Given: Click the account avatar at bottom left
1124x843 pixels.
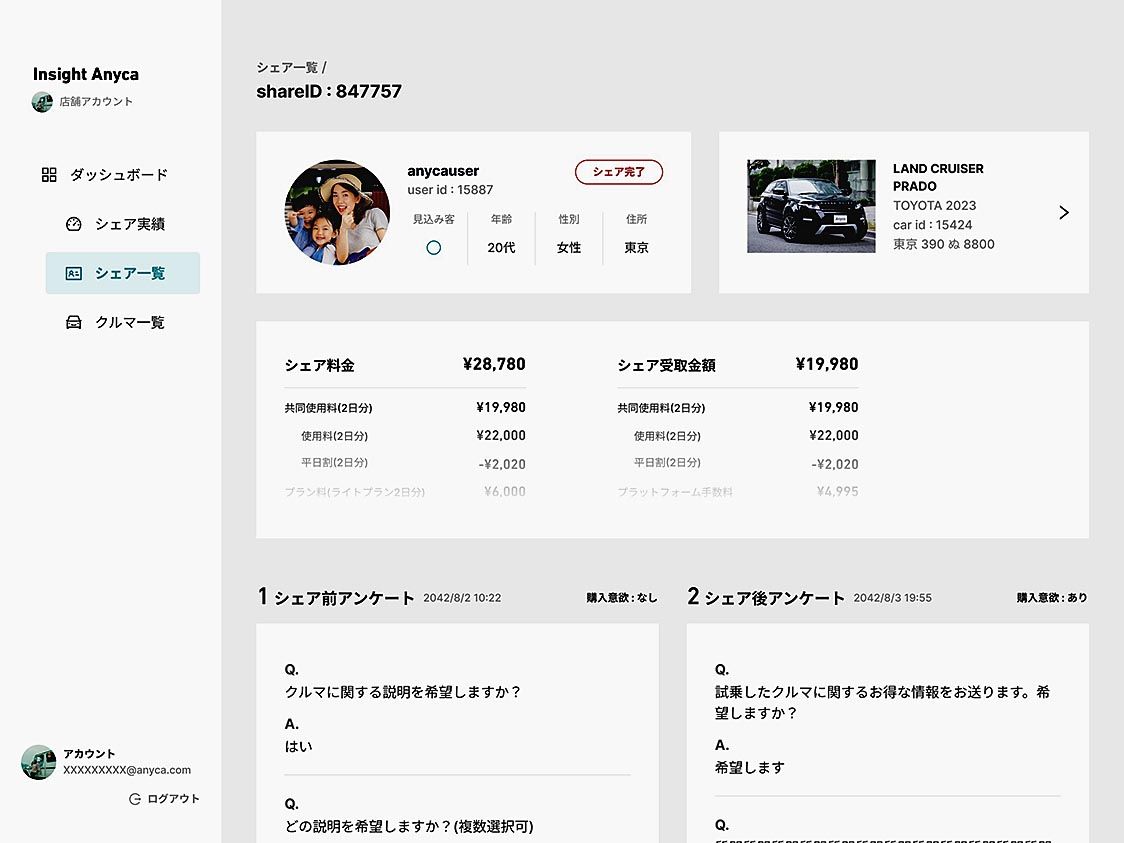Looking at the screenshot, I should (38, 762).
